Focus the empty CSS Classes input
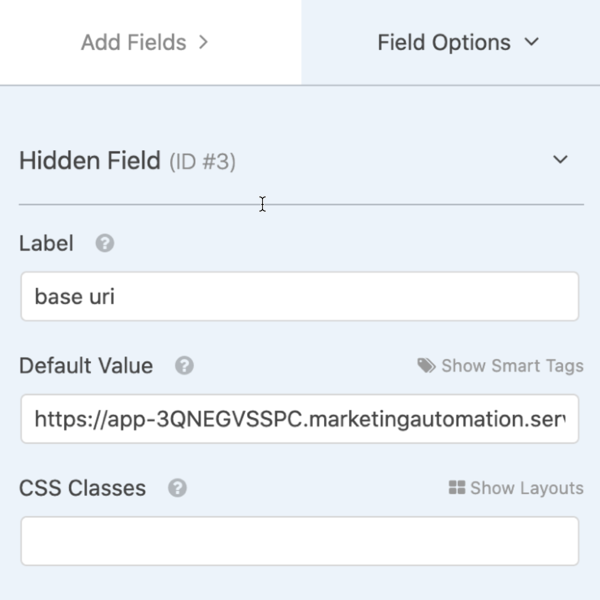This screenshot has width=600, height=600. (x=300, y=541)
